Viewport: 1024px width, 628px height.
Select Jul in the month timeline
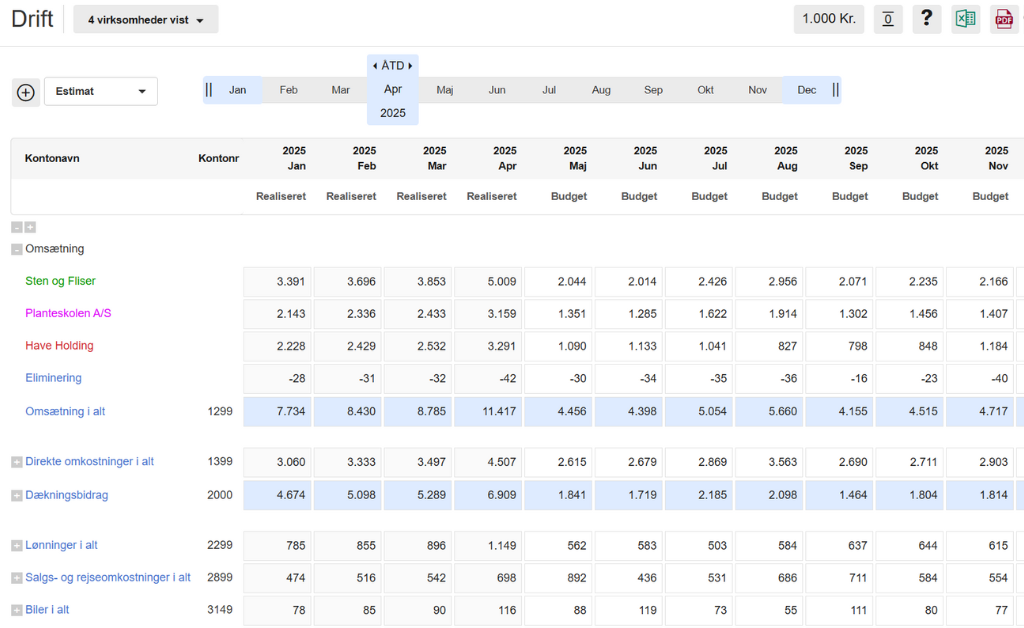[549, 90]
